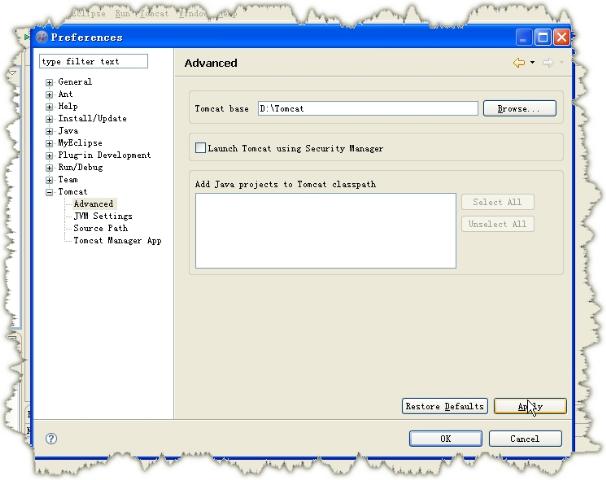Select the Java preferences category
This screenshot has height=480, width=606.
click(x=68, y=131)
